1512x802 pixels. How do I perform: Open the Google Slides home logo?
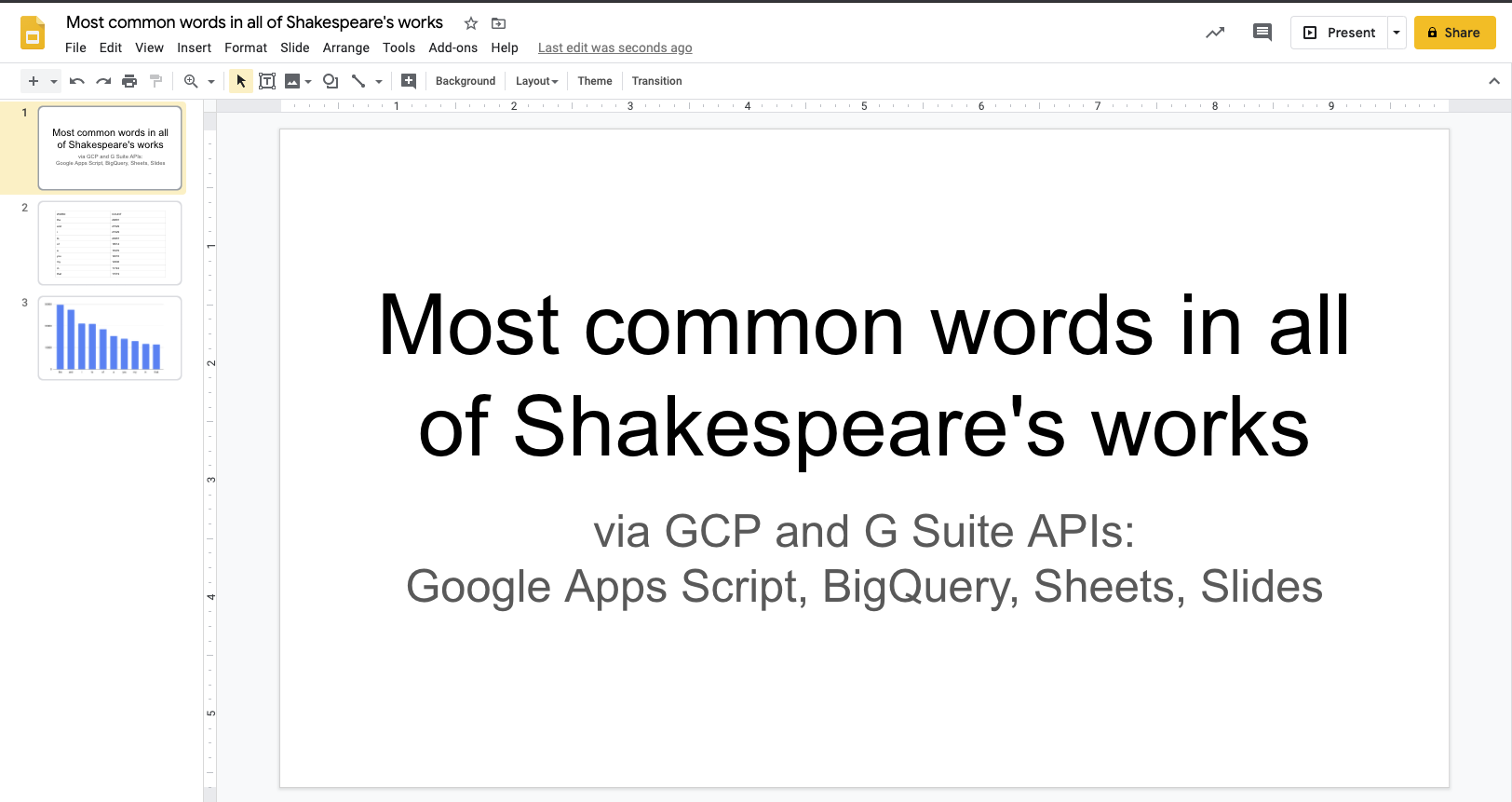click(33, 34)
